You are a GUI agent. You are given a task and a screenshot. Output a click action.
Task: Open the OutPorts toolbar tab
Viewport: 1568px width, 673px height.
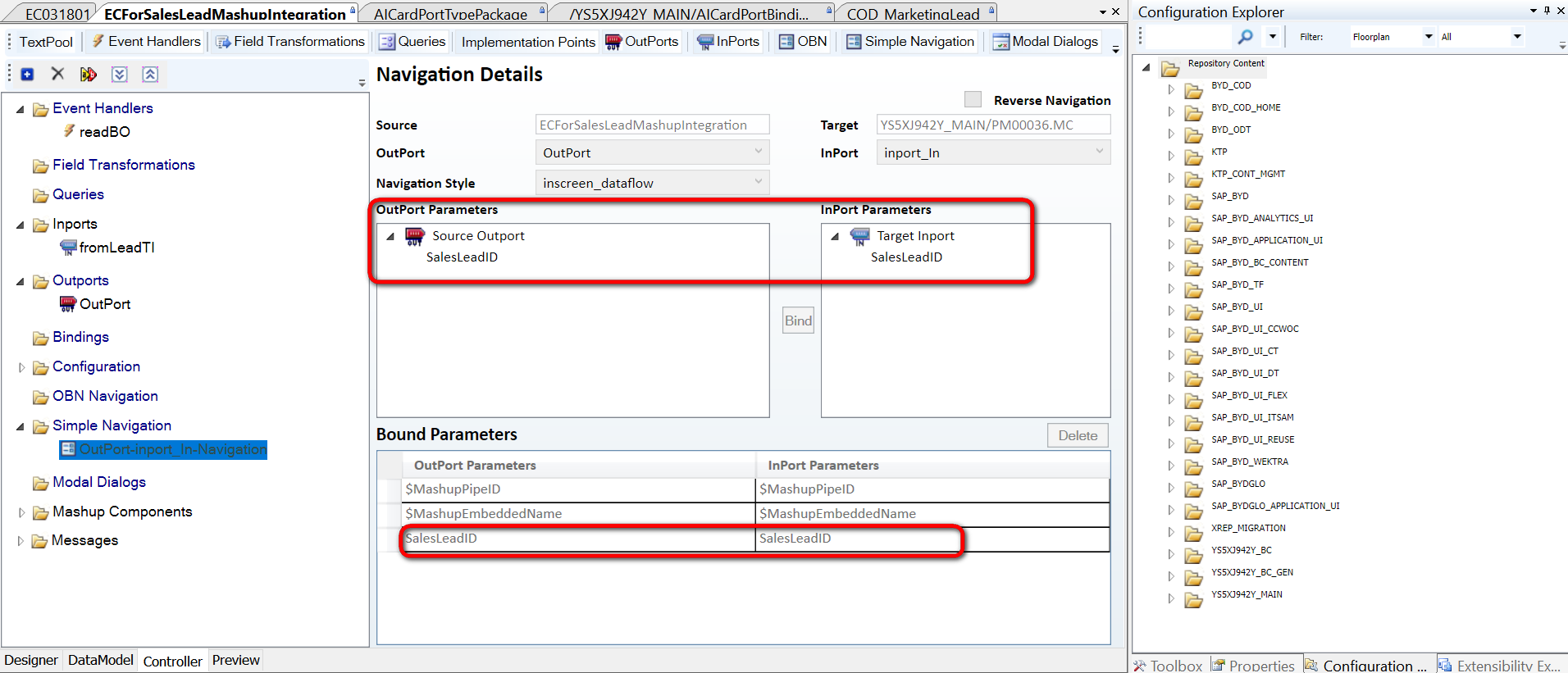point(642,41)
